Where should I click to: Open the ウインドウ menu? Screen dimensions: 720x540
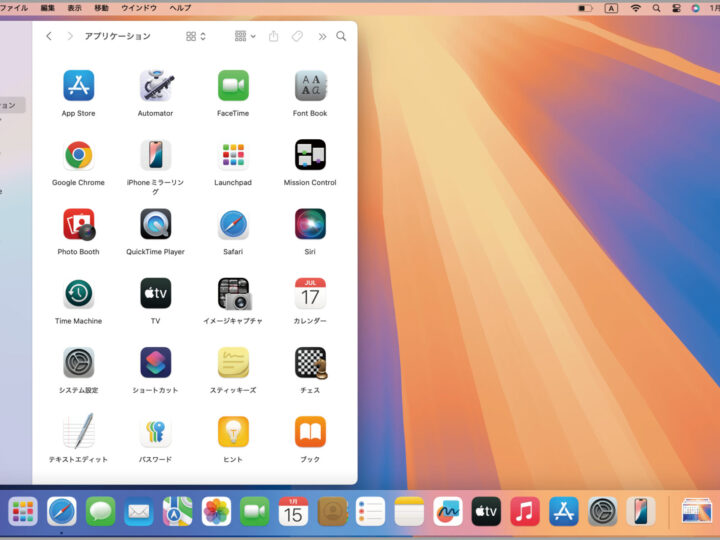coord(139,8)
